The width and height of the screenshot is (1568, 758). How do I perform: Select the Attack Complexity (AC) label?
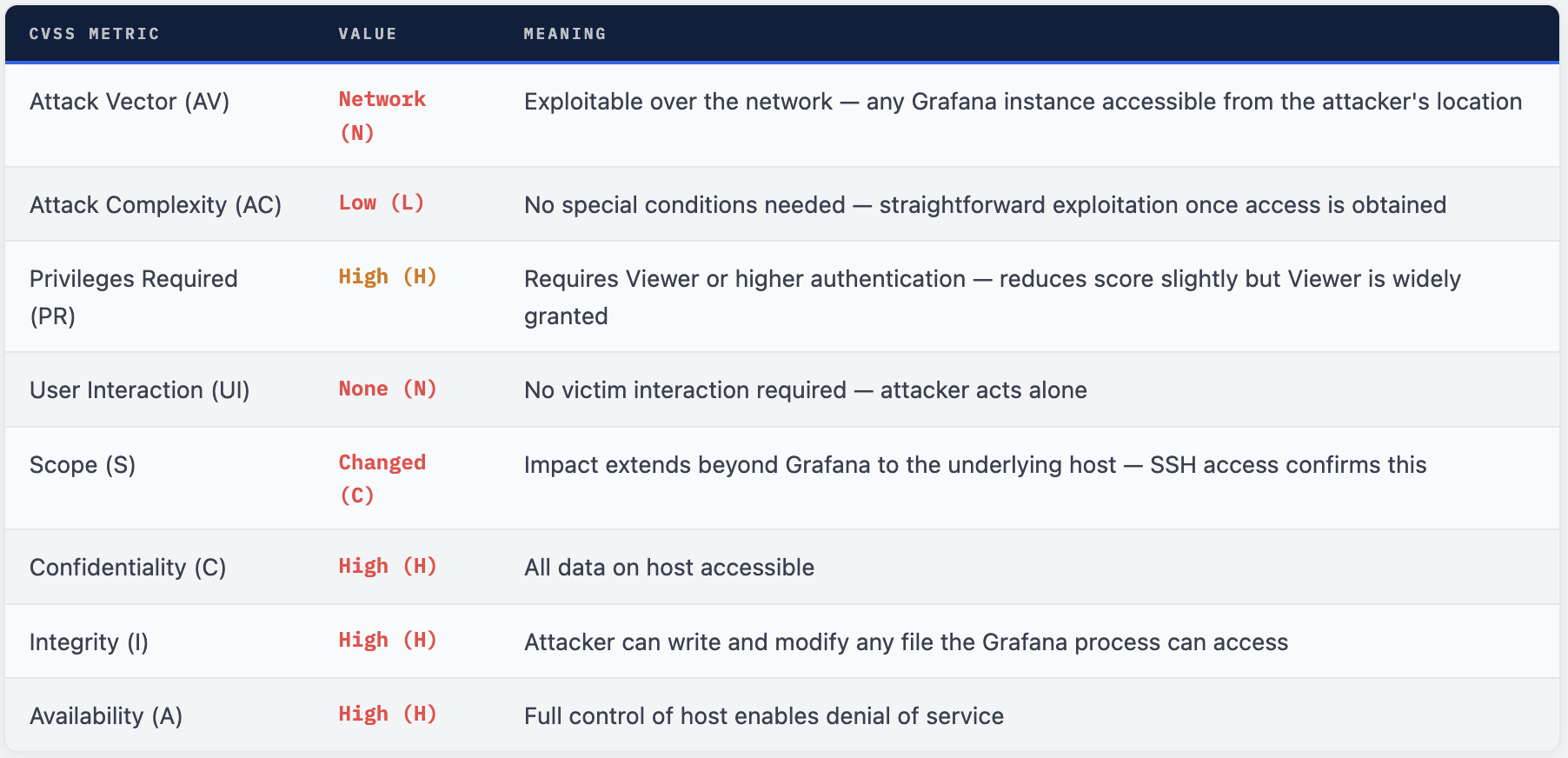click(x=156, y=205)
